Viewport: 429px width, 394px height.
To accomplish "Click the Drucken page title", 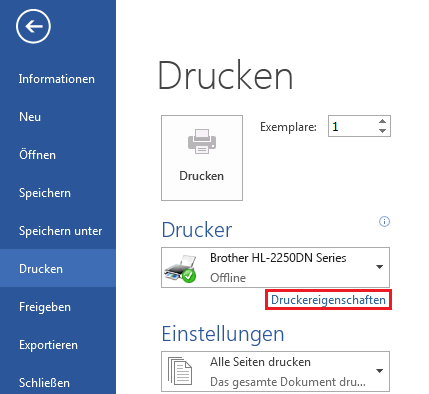I will (x=225, y=76).
